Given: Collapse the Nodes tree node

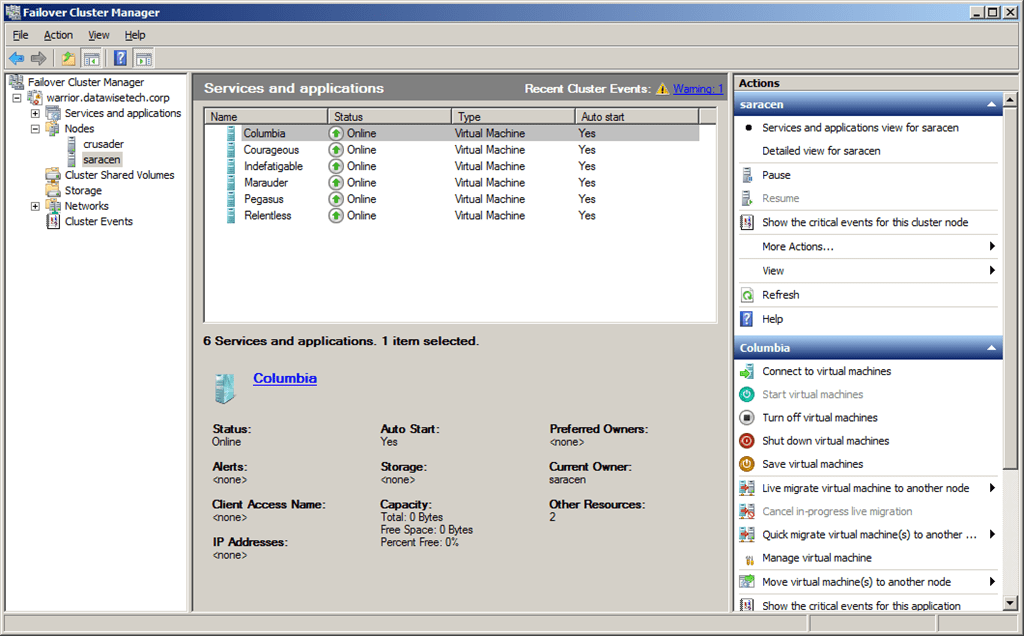Looking at the screenshot, I should (x=35, y=129).
